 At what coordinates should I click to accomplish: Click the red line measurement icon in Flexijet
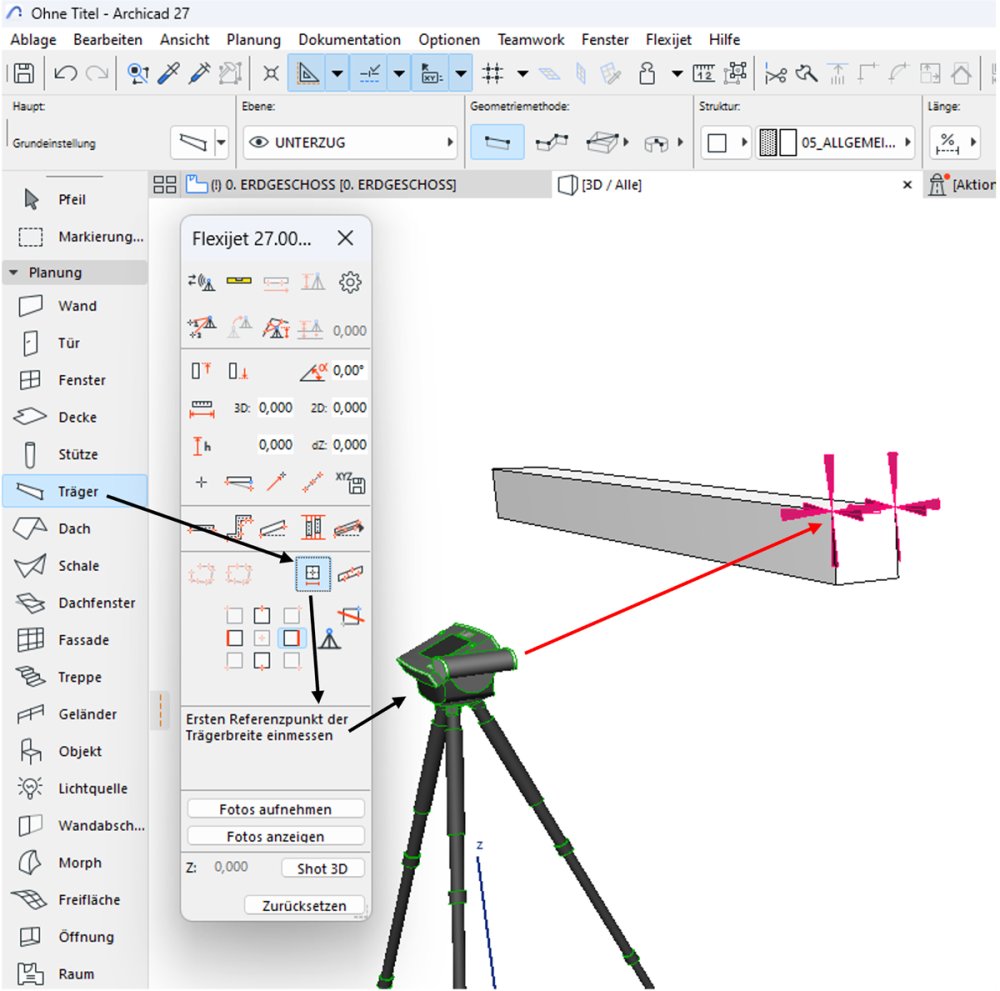click(276, 482)
